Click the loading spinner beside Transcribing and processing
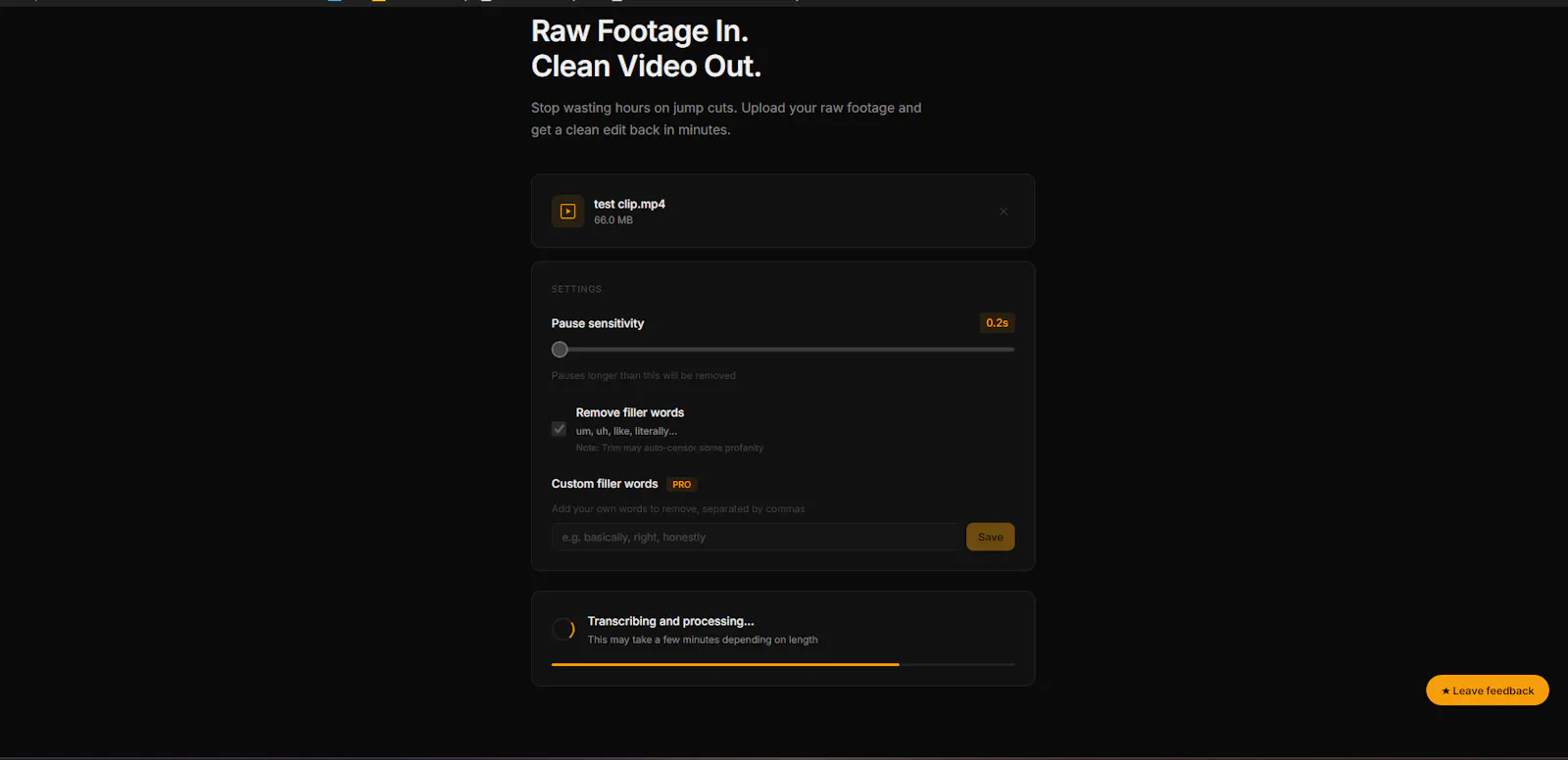This screenshot has height=760, width=1568. (563, 630)
